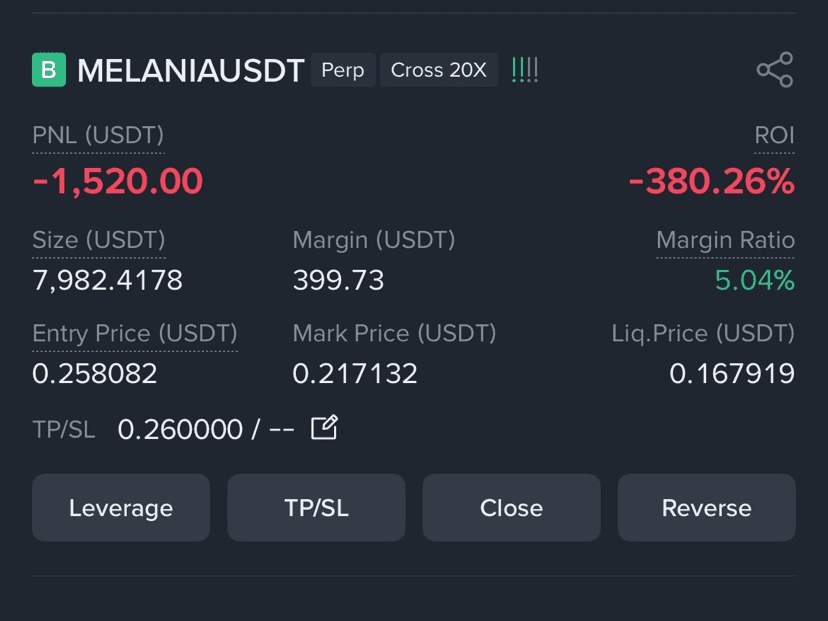This screenshot has width=828, height=621.
Task: Tap the ROI label for its explanation
Action: 774,135
